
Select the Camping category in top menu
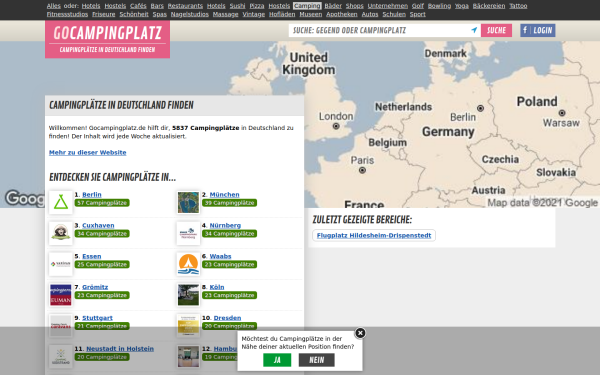point(307,6)
